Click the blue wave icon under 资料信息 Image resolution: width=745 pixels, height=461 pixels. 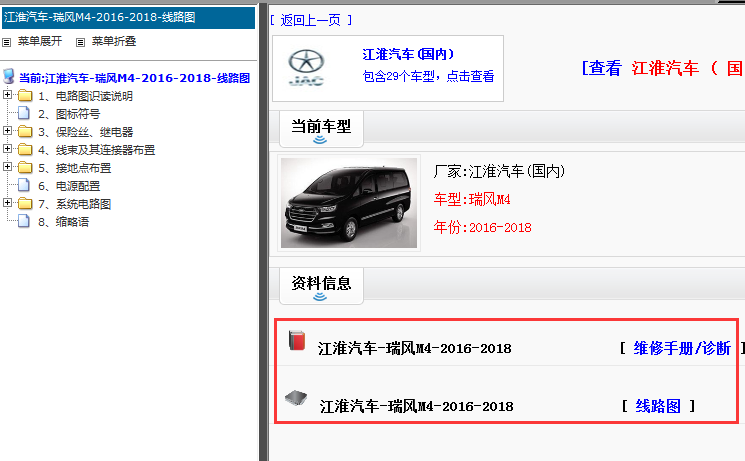(320, 297)
